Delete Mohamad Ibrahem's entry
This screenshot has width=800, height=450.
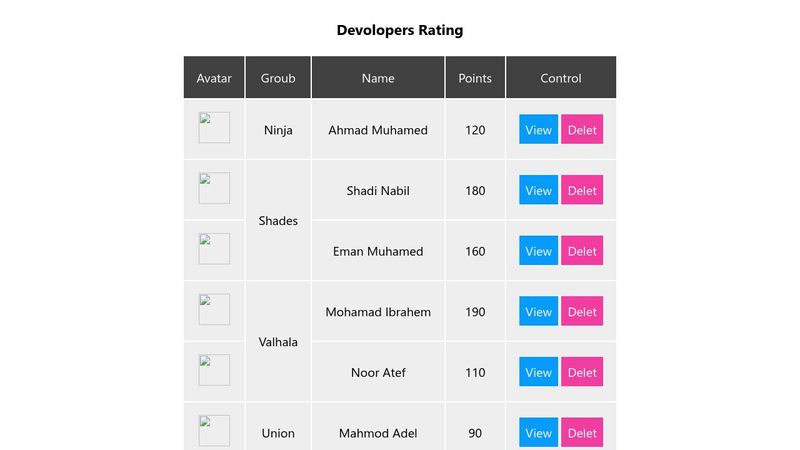coord(582,312)
